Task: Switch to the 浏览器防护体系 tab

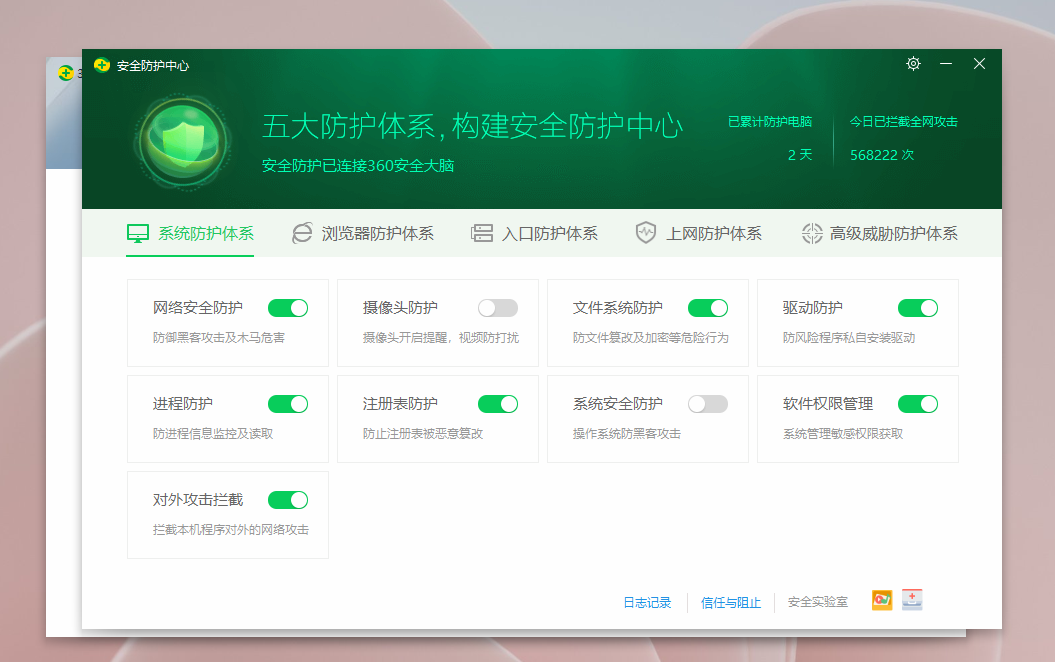Action: pos(363,233)
